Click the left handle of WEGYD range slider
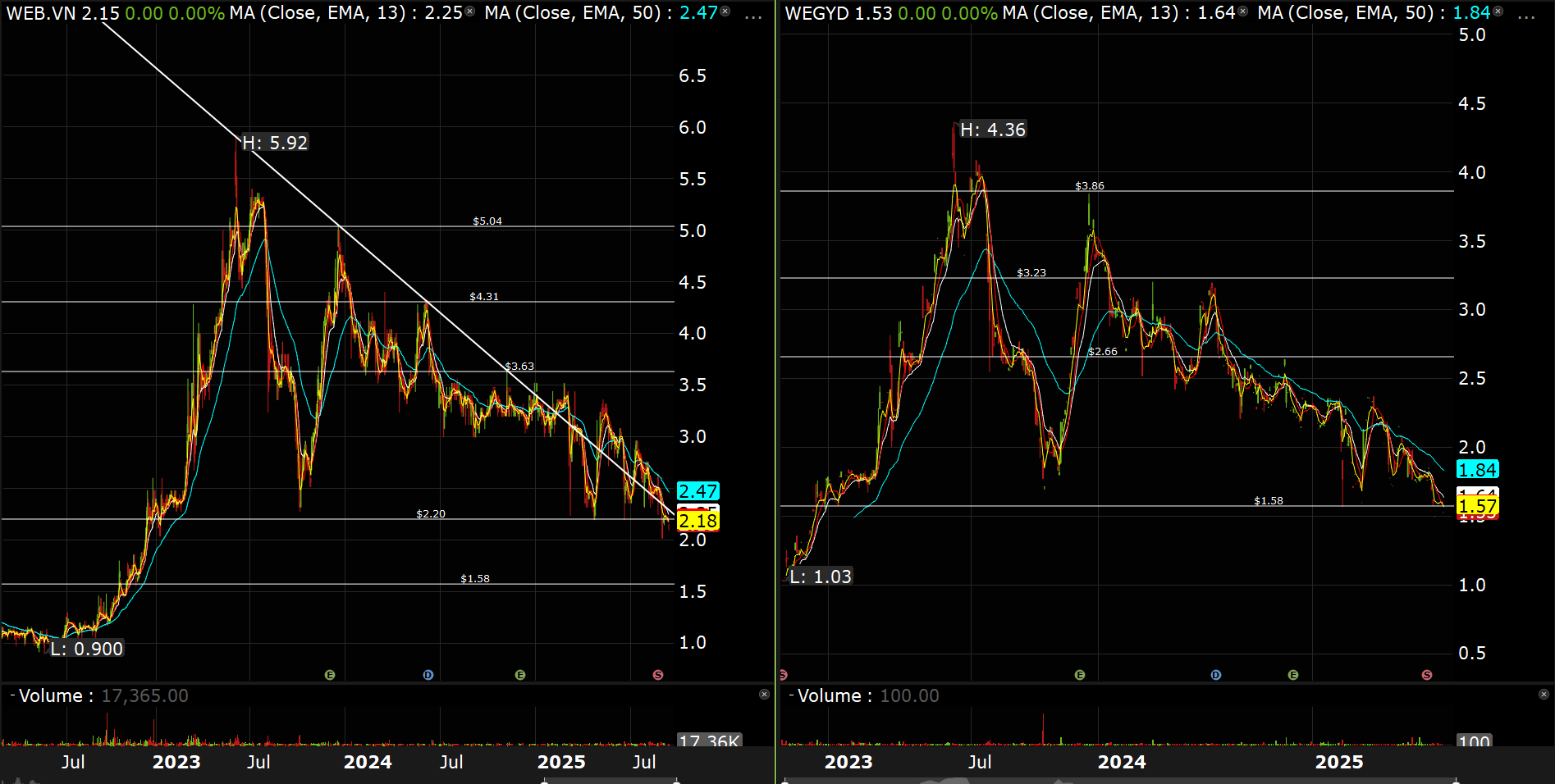This screenshot has width=1555, height=784. tap(784, 782)
